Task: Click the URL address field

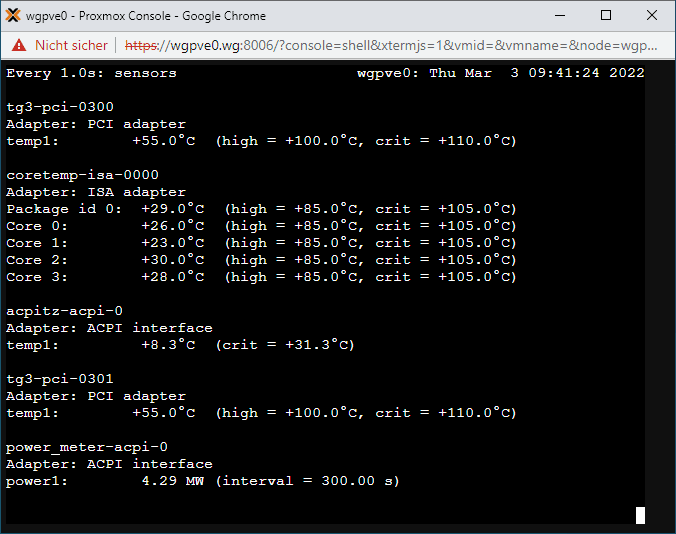Action: 391,45
